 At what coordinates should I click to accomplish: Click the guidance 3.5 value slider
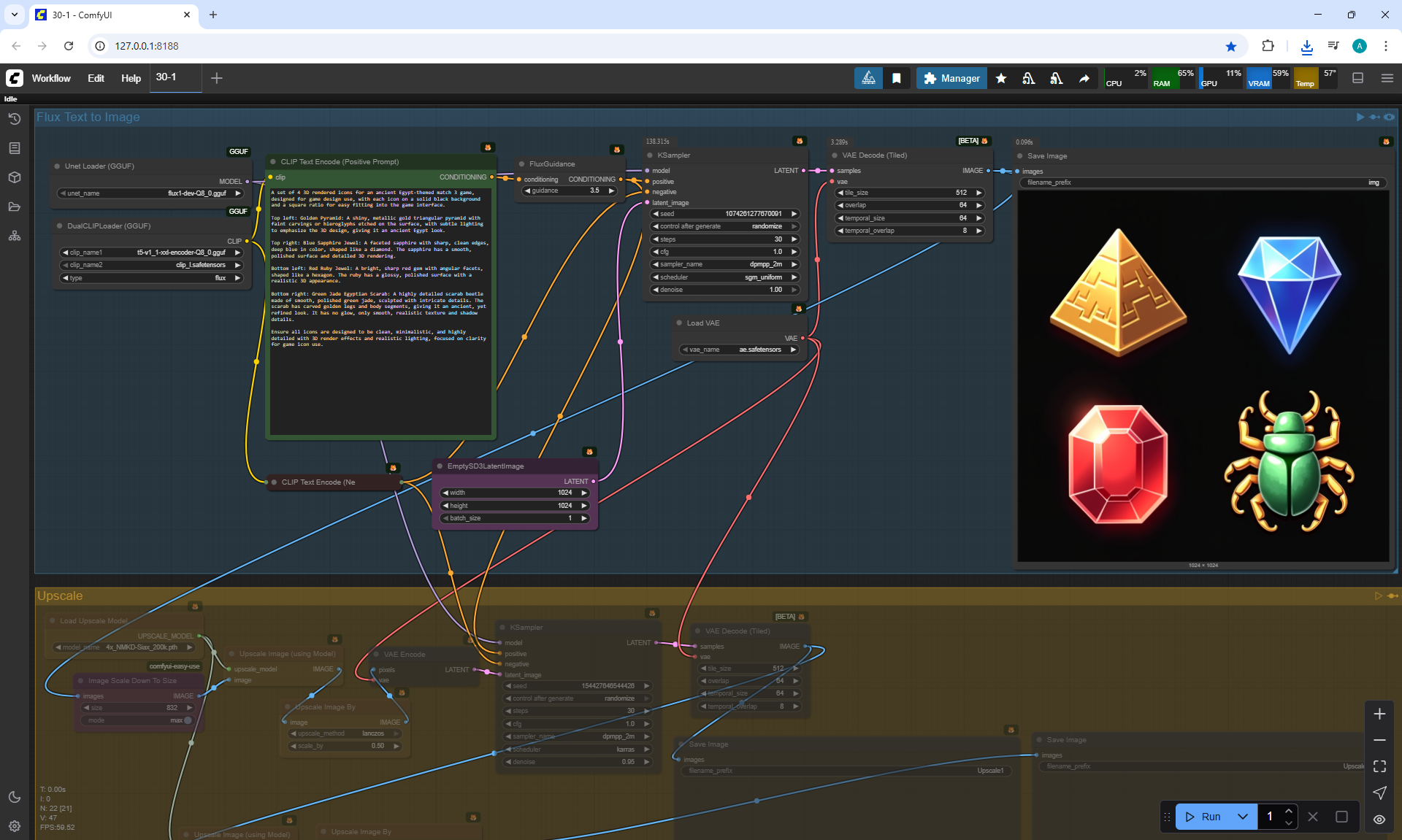click(x=570, y=190)
